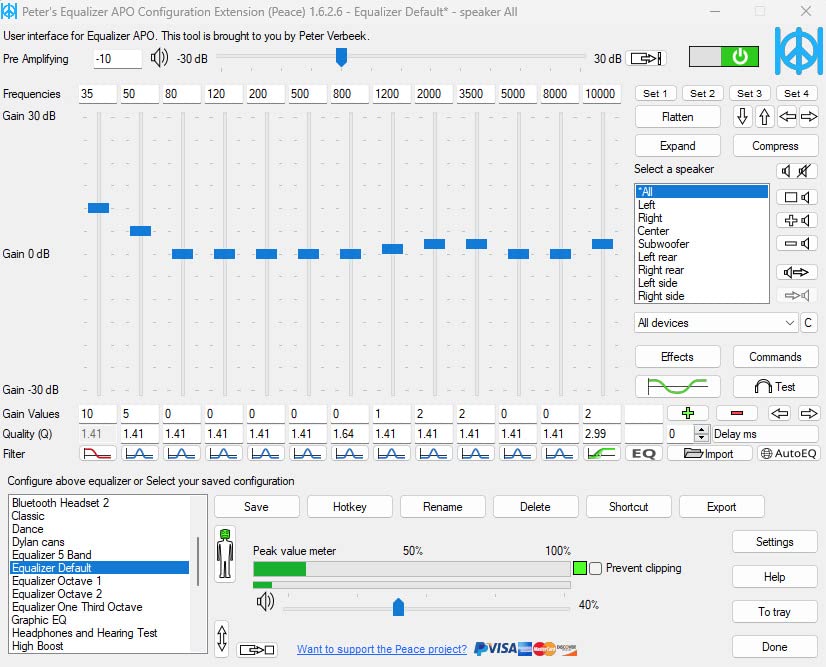Enable the Prevent clipping checkbox
The image size is (826, 667).
pyautogui.click(x=596, y=568)
